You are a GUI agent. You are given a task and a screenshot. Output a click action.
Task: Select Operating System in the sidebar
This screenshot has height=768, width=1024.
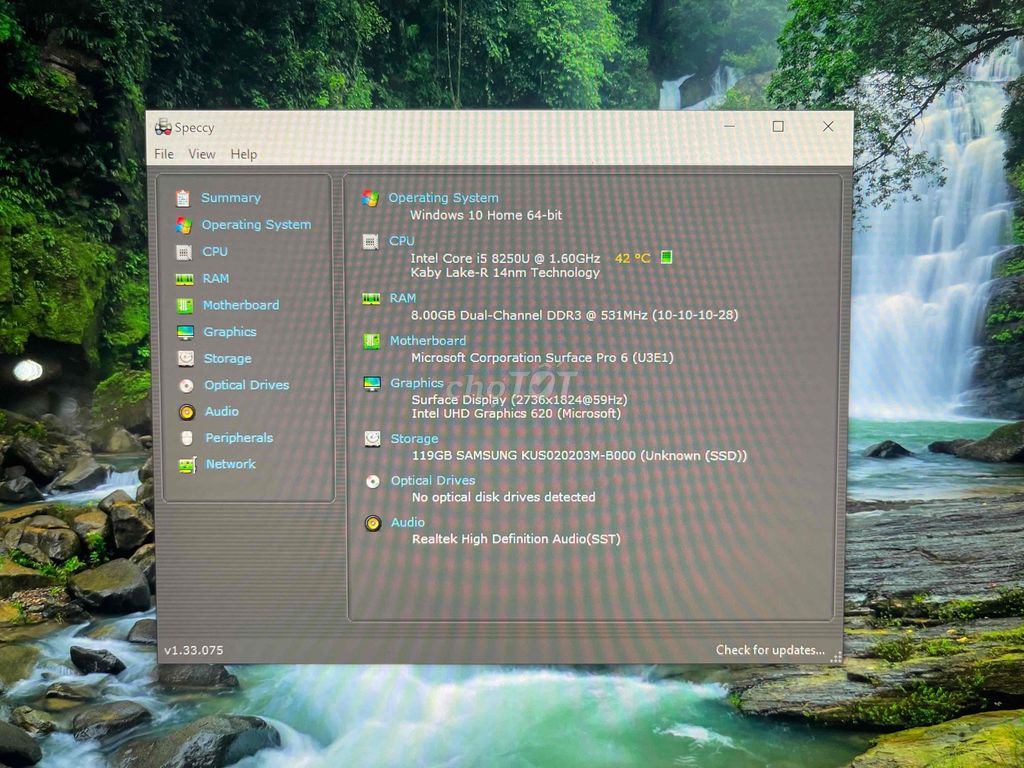click(x=256, y=225)
